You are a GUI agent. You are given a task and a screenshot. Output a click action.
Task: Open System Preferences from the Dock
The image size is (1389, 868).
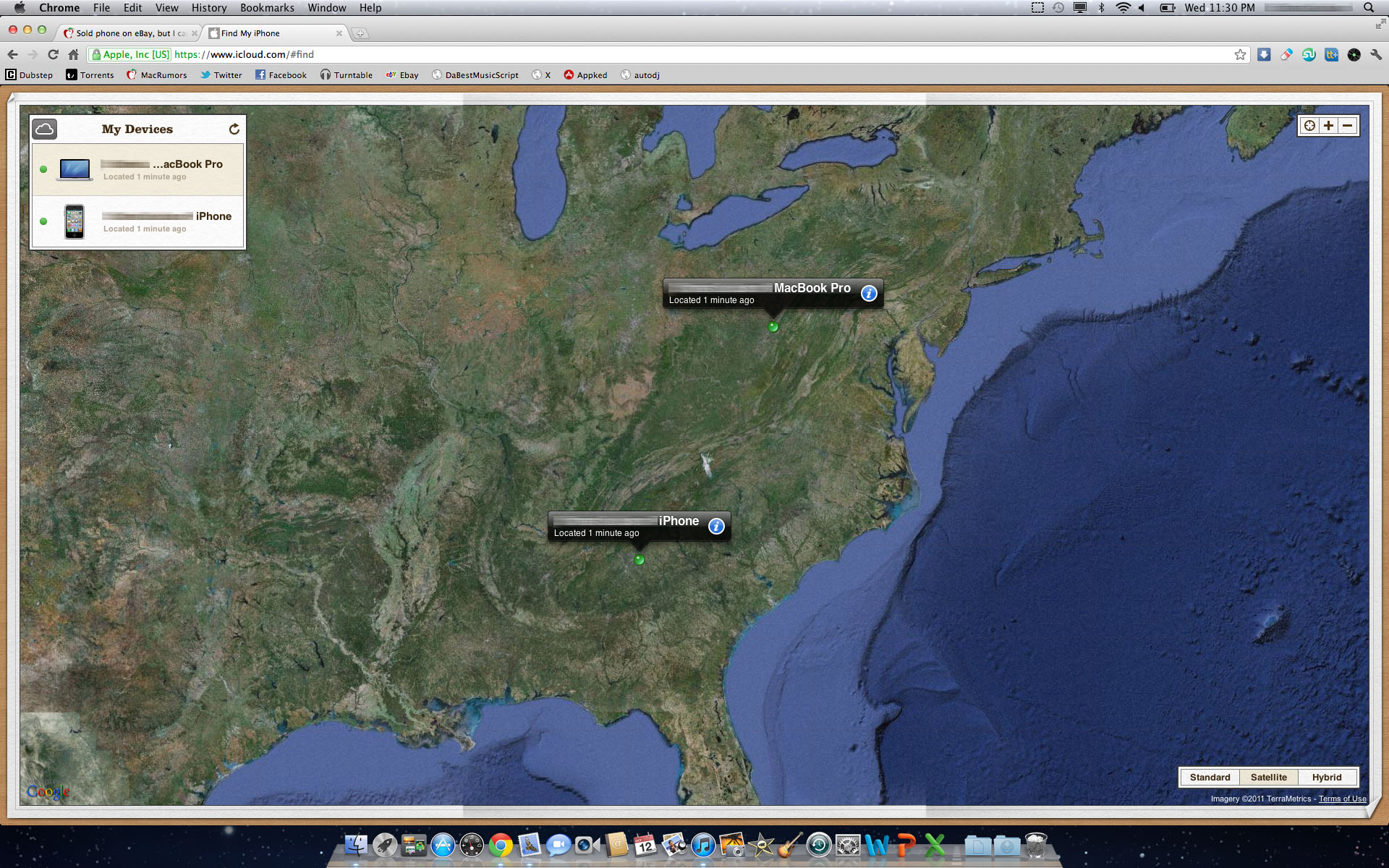pos(848,844)
